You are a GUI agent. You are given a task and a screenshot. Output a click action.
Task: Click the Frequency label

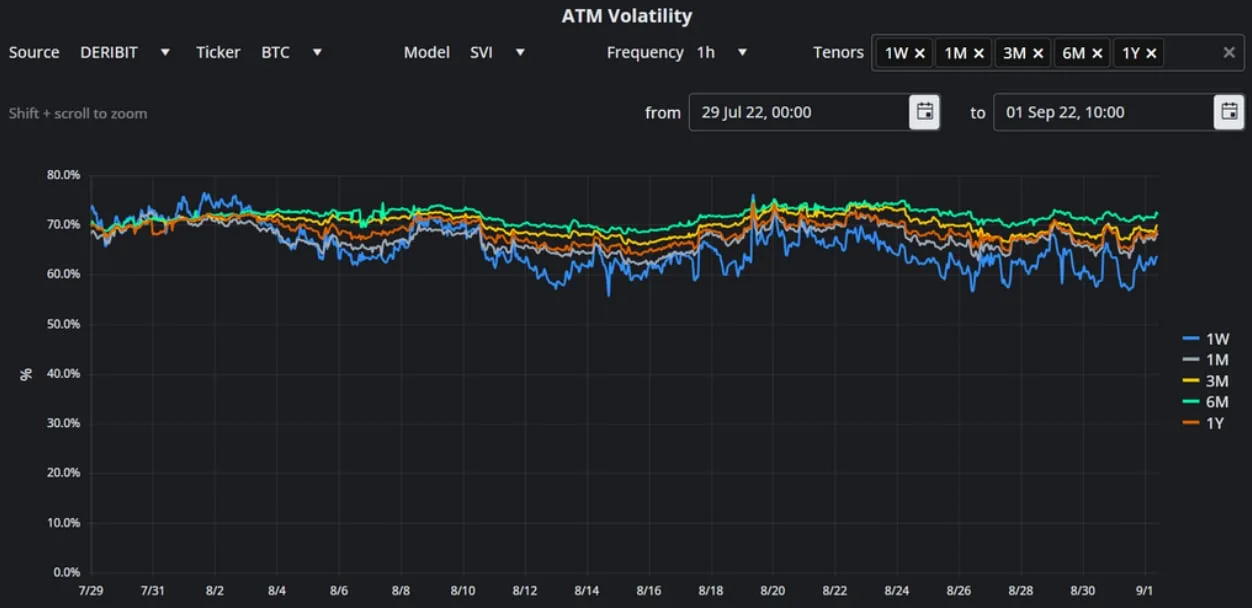tap(645, 52)
